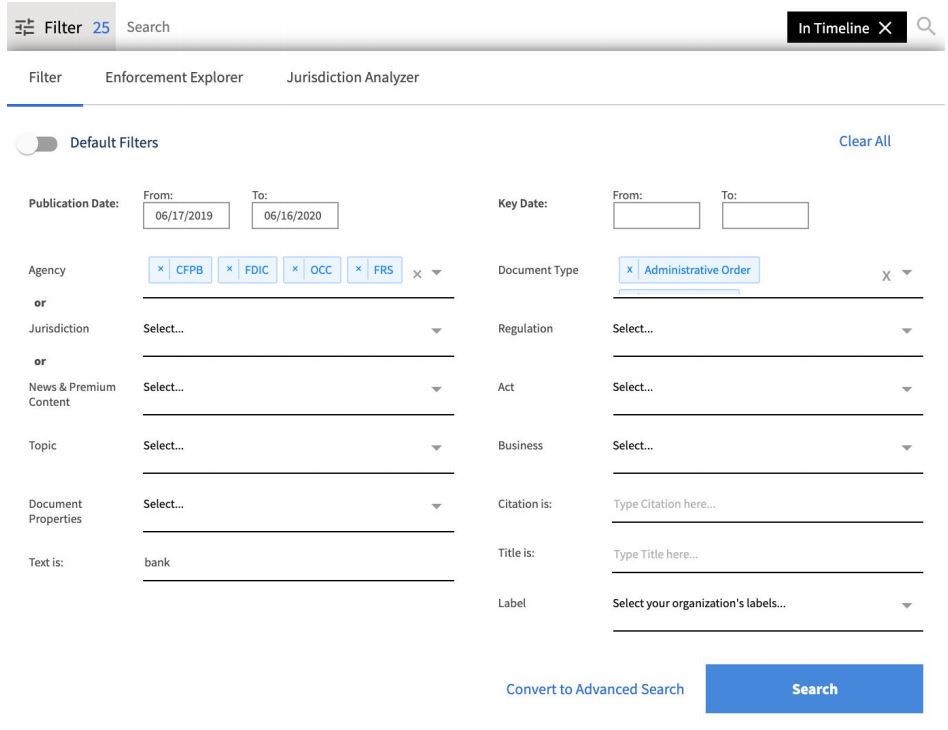The image size is (948, 730).
Task: Click the Filter 25 button
Action: click(x=62, y=27)
